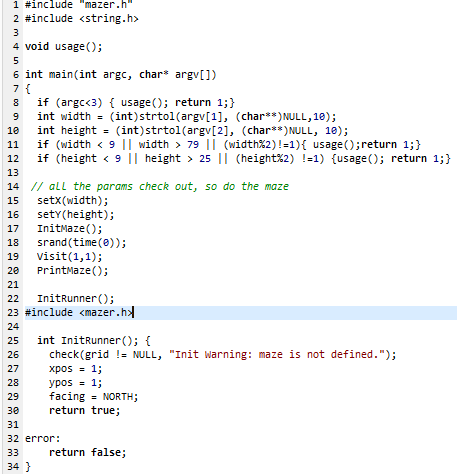Click the 'xpos = 1;' assignment
The image size is (457, 474).
pos(76,369)
